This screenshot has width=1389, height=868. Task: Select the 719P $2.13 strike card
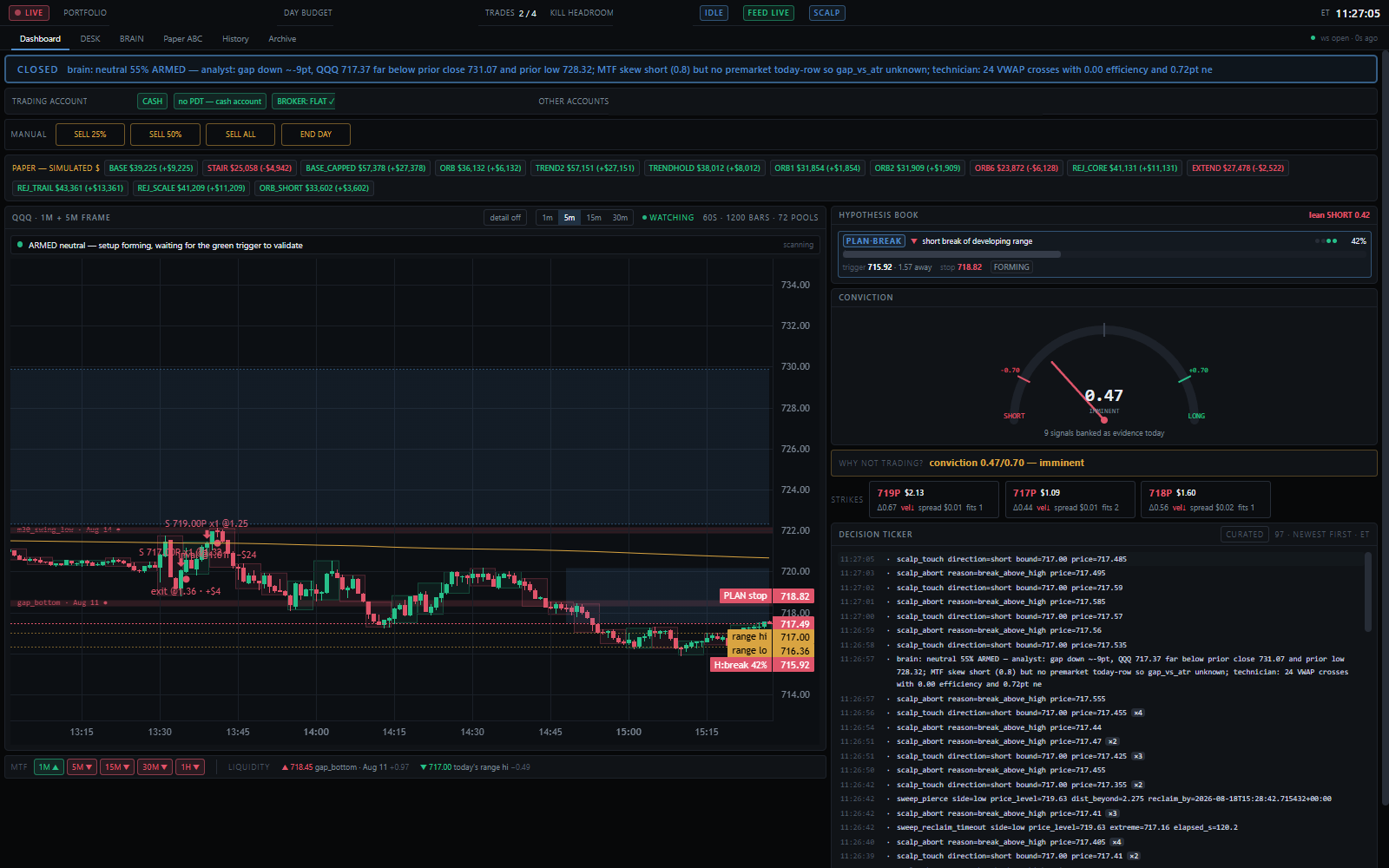click(x=933, y=500)
